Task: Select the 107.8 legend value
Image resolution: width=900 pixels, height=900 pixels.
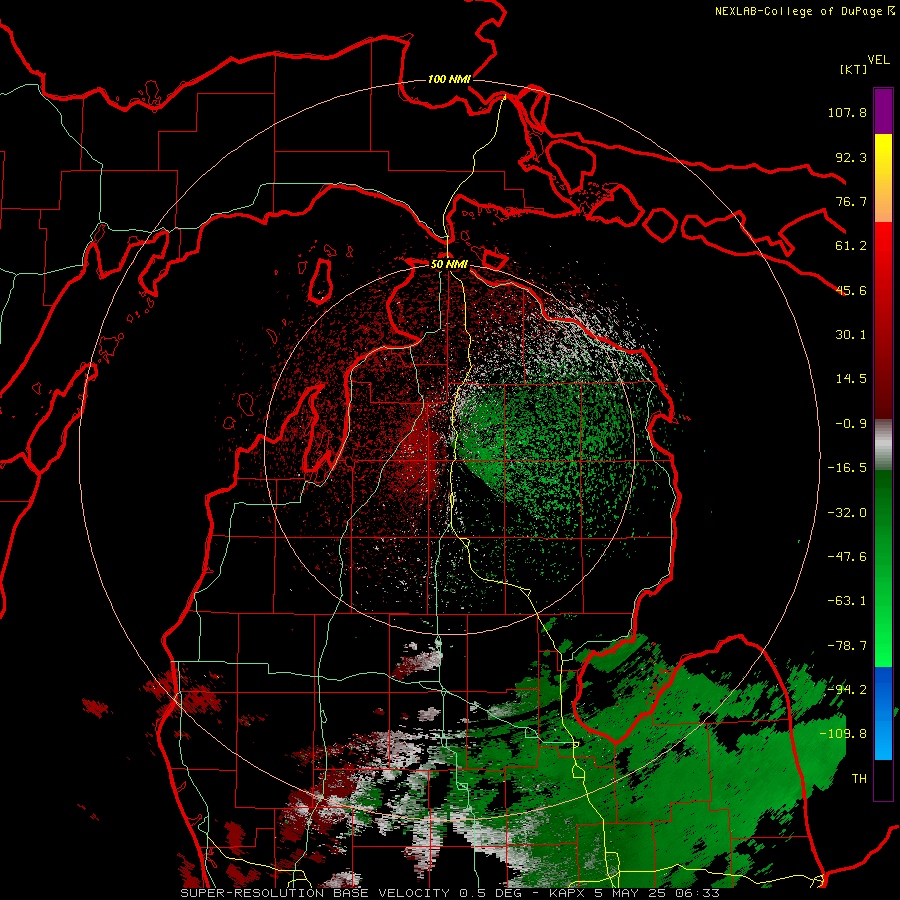Action: pyautogui.click(x=847, y=112)
